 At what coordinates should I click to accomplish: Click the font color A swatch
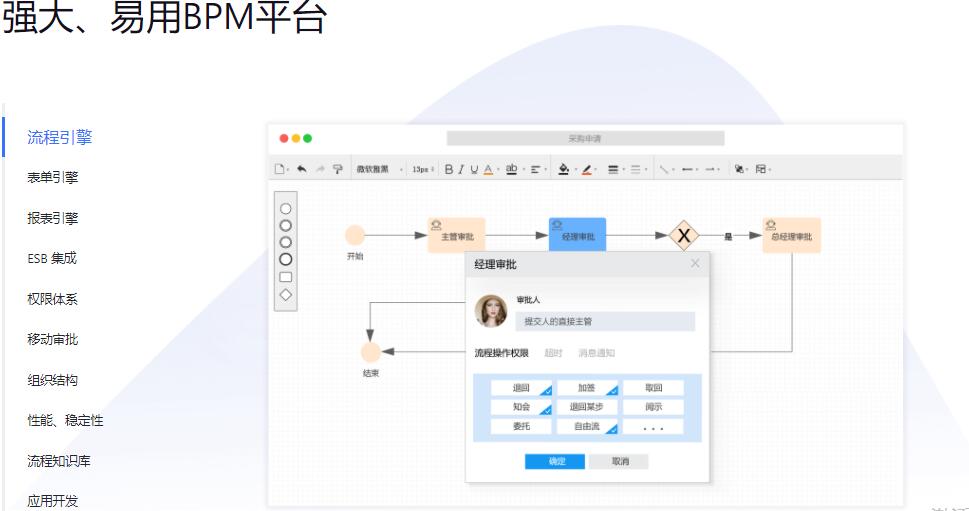point(487,169)
